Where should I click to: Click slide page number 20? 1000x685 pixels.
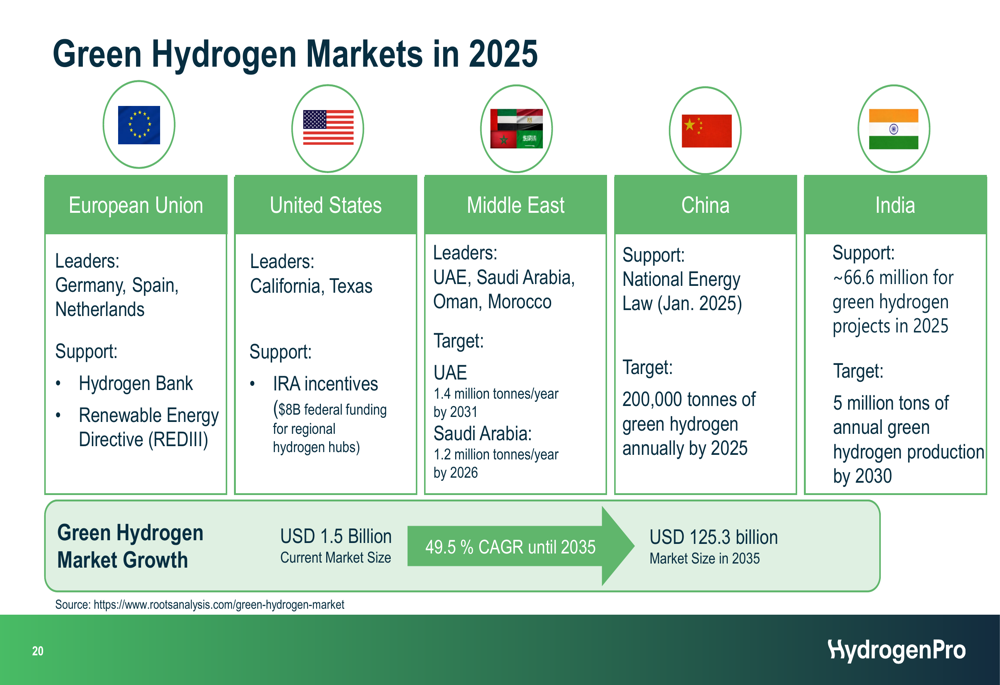point(38,651)
